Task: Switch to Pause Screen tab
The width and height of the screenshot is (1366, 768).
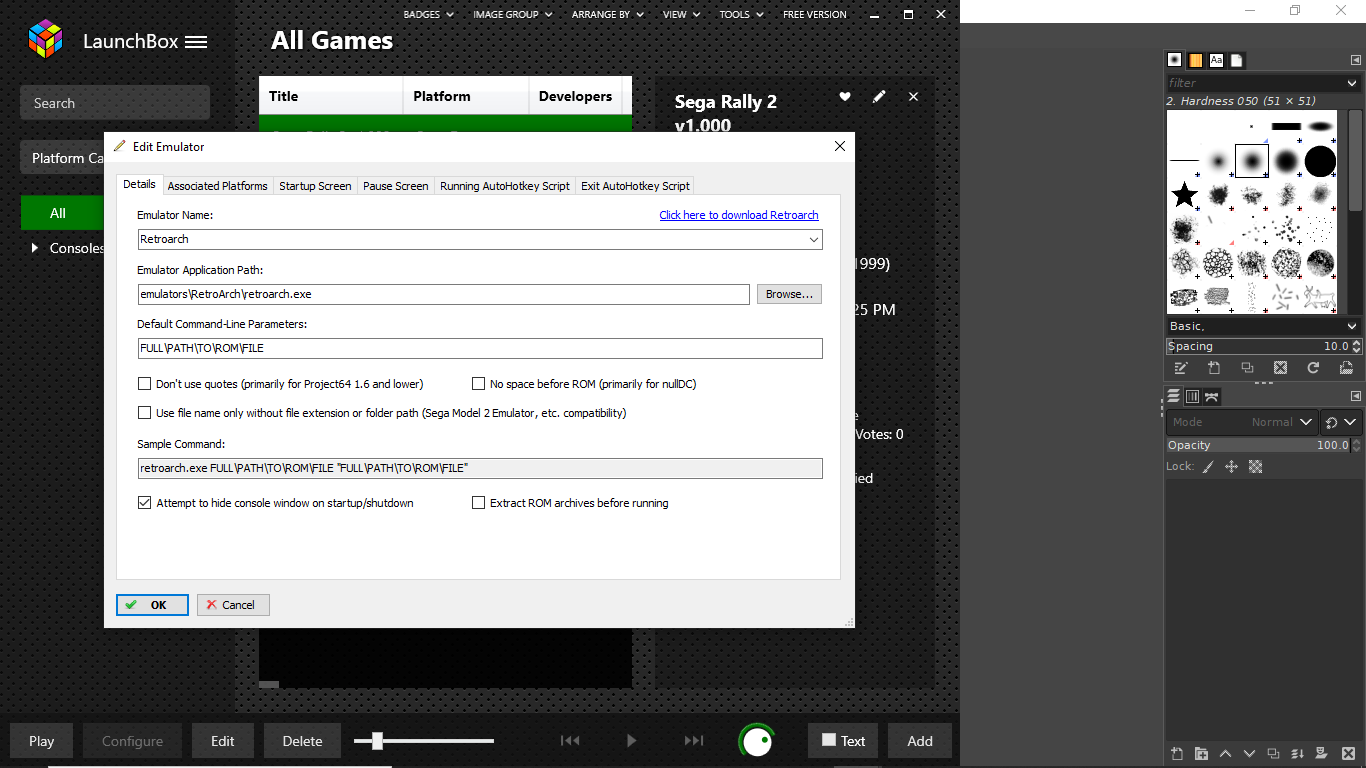Action: pos(395,186)
